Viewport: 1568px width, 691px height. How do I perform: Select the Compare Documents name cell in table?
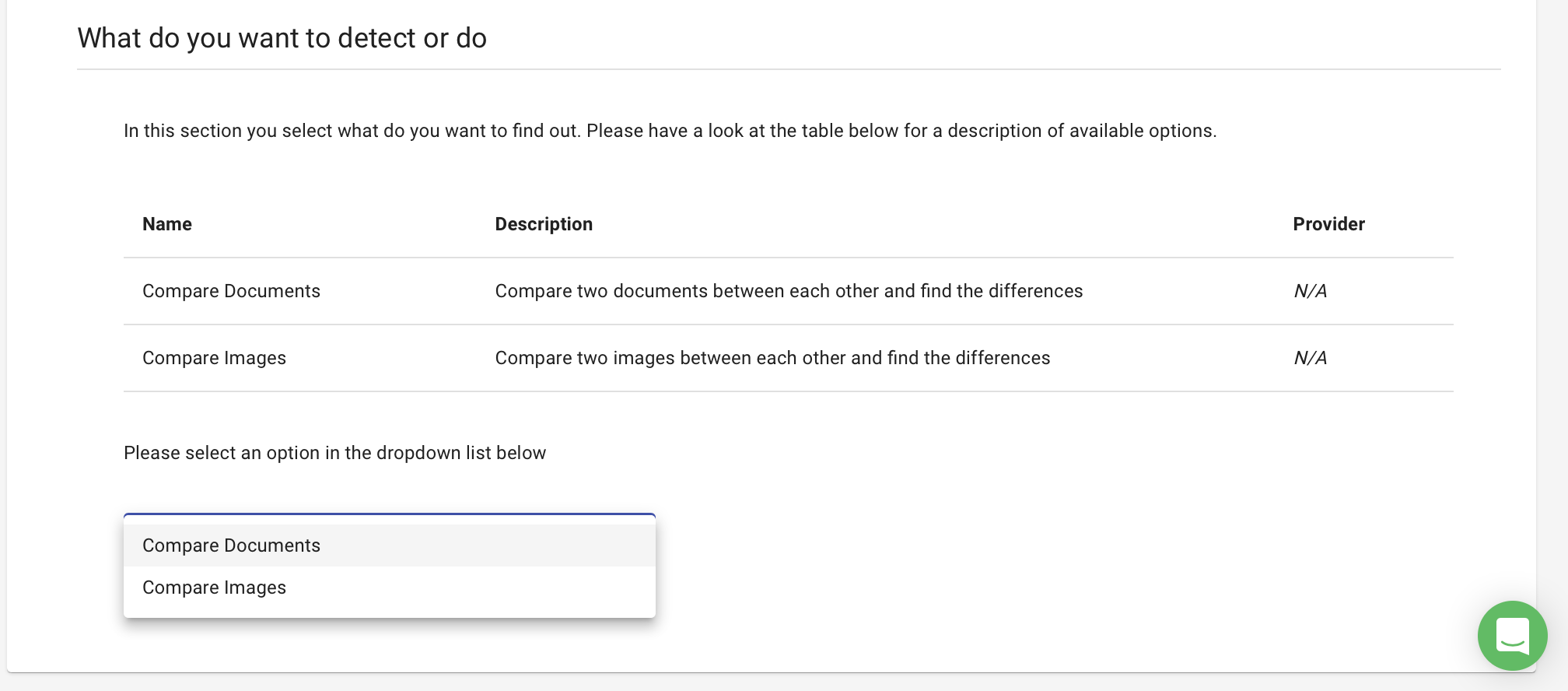point(232,291)
